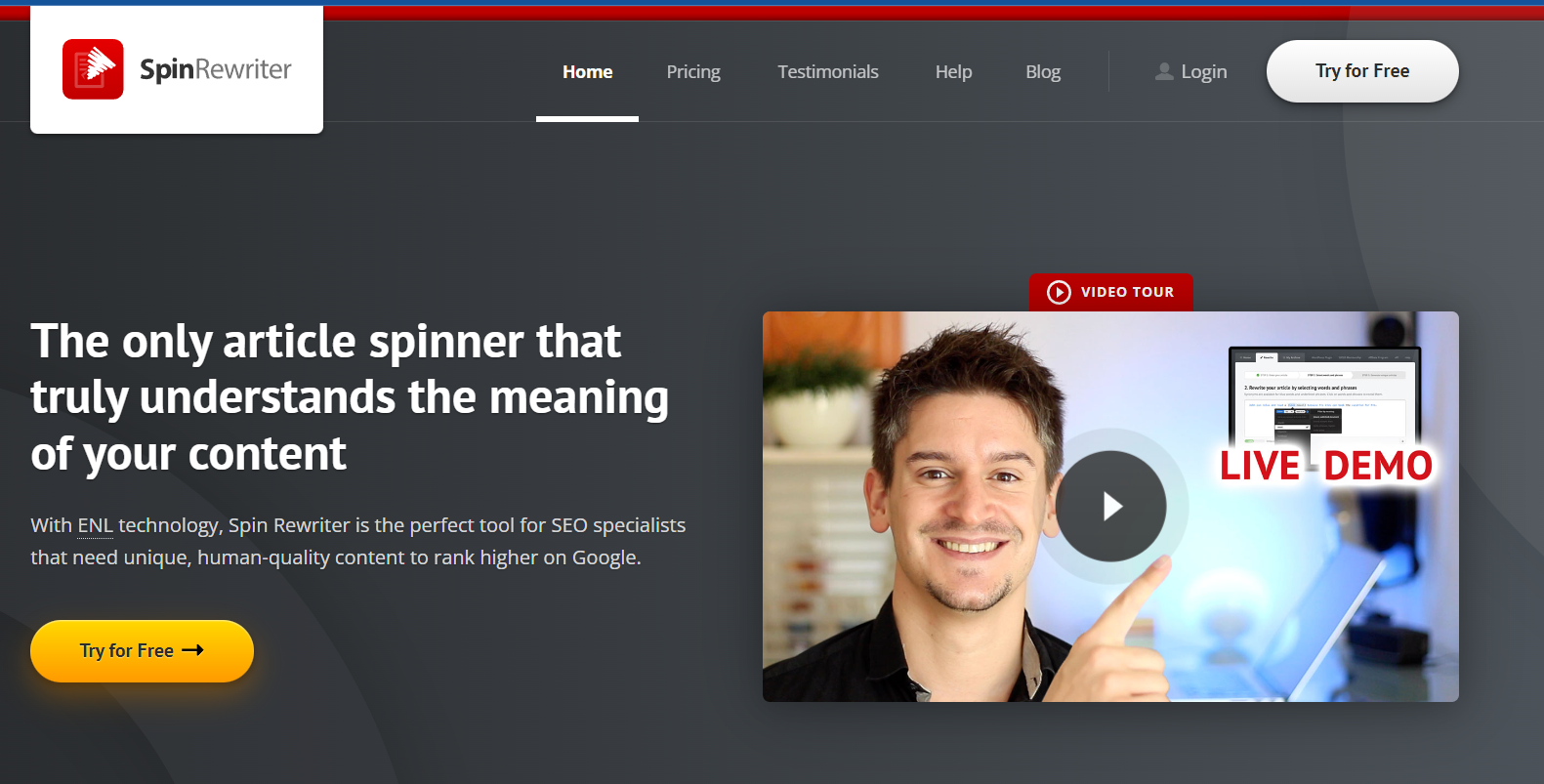This screenshot has width=1544, height=784.
Task: Open the Home navigation tab
Action: point(587,71)
